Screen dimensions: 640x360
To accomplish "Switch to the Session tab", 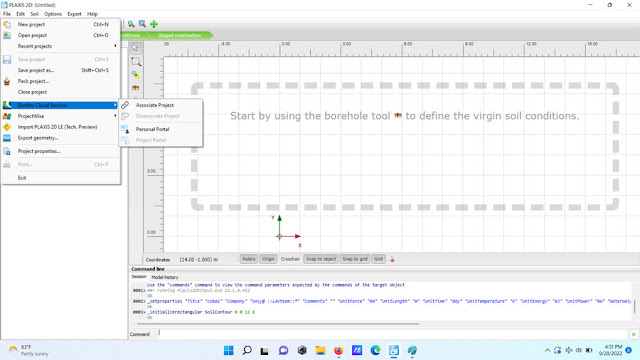I will pos(139,277).
